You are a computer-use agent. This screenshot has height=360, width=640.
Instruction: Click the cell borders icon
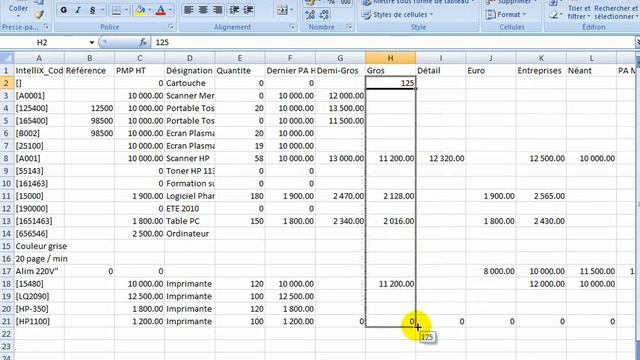(x=116, y=10)
